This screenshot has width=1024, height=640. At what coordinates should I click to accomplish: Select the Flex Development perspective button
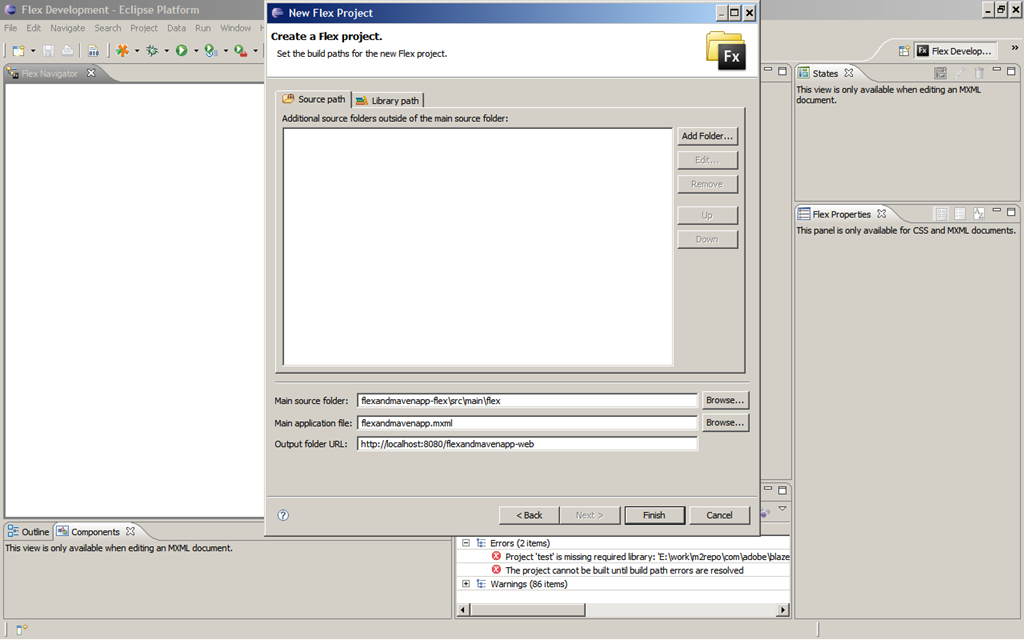point(955,51)
